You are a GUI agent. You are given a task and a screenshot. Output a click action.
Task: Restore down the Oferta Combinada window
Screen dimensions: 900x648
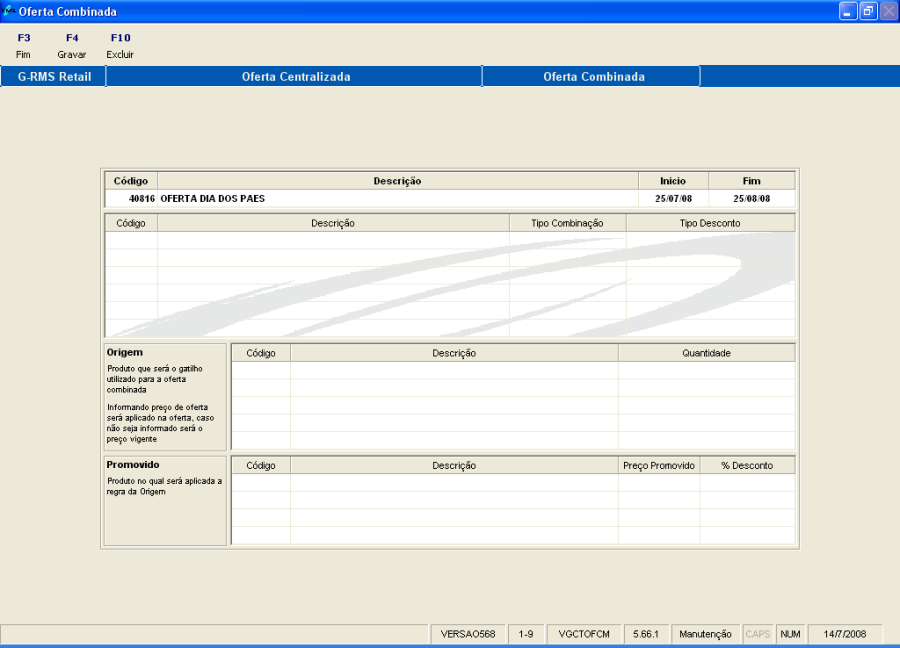tap(868, 11)
